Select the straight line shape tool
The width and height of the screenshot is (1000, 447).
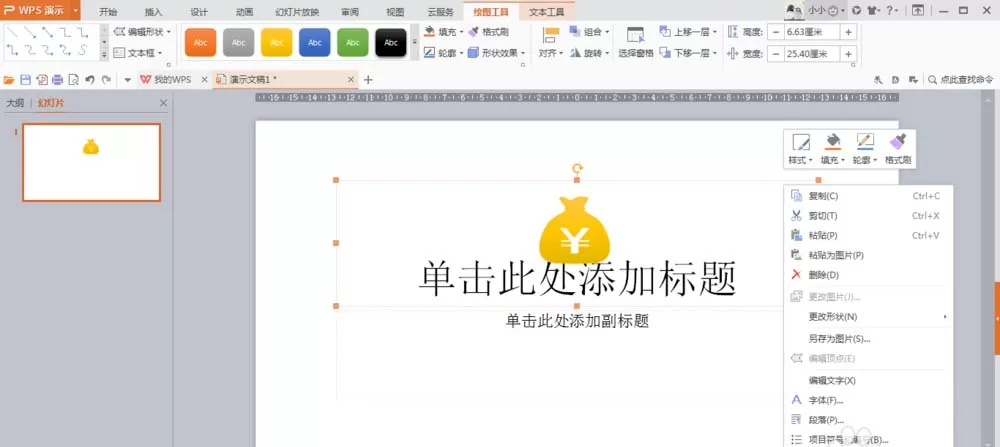pyautogui.click(x=12, y=33)
